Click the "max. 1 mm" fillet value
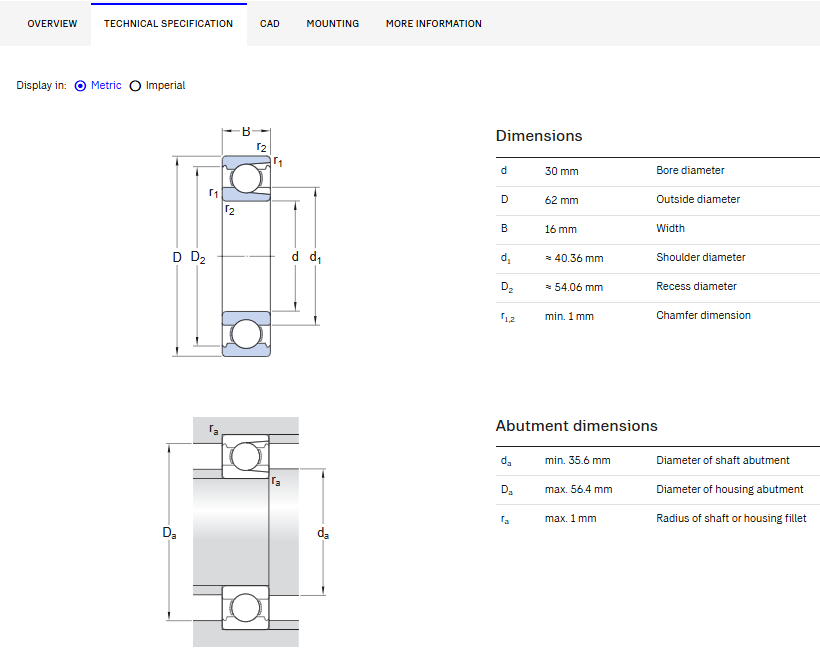The image size is (820, 657). pyautogui.click(x=570, y=518)
